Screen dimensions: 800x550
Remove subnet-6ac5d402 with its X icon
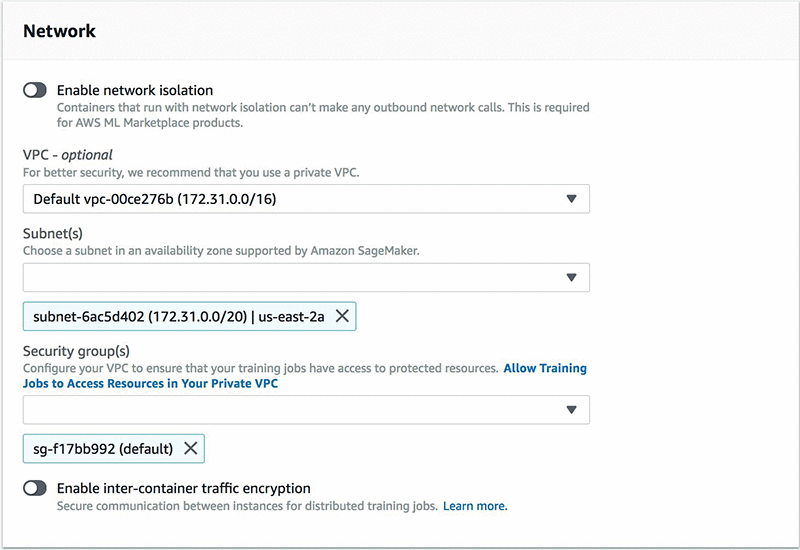341,316
